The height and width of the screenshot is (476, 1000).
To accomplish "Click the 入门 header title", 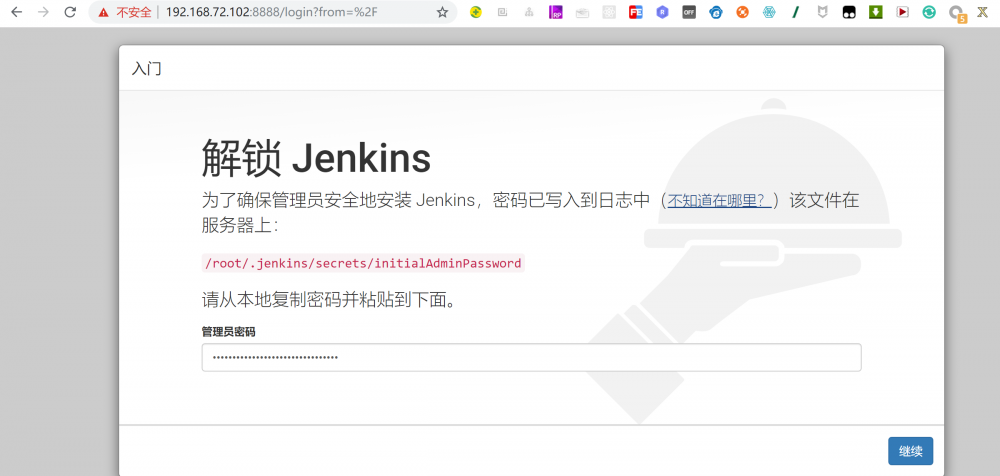I will 147,69.
